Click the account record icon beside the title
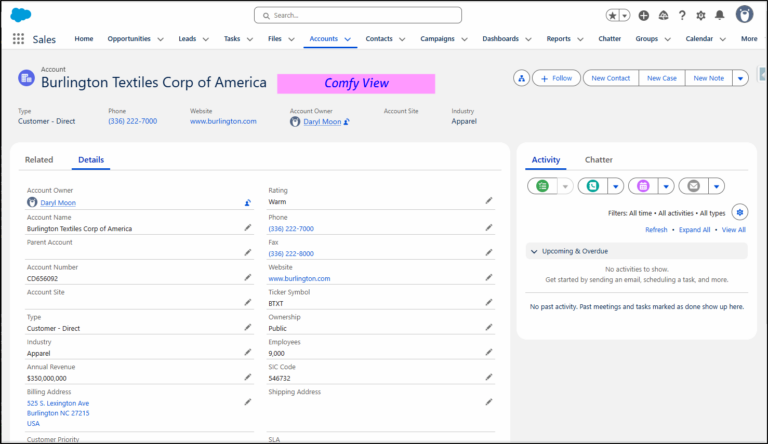 coord(26,78)
